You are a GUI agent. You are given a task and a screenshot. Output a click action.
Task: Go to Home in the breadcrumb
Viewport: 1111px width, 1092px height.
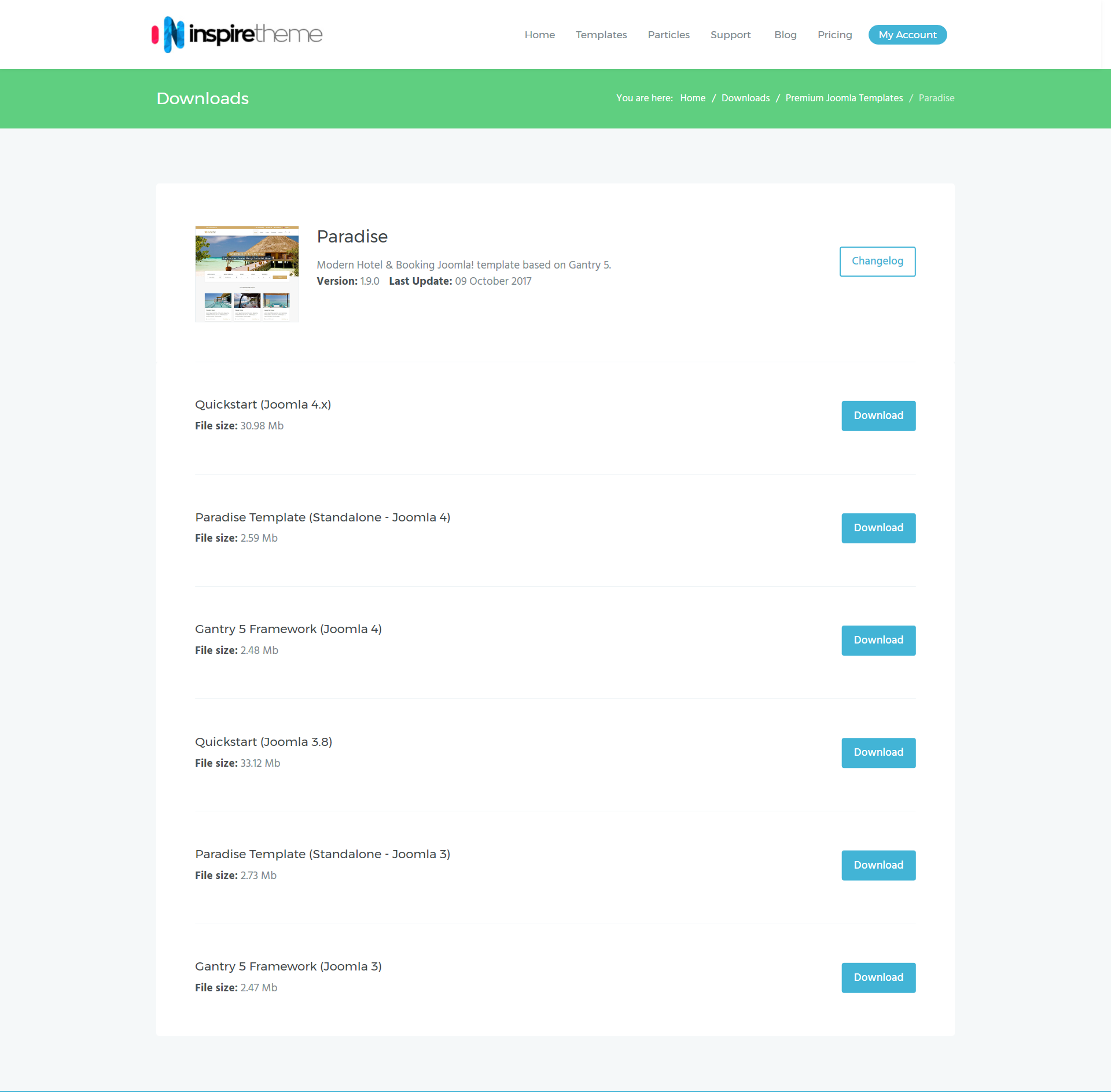pos(693,98)
